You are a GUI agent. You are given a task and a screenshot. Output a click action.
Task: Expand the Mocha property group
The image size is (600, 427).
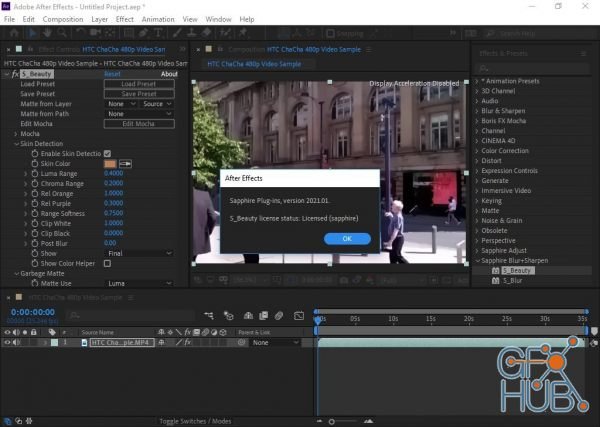pos(16,134)
